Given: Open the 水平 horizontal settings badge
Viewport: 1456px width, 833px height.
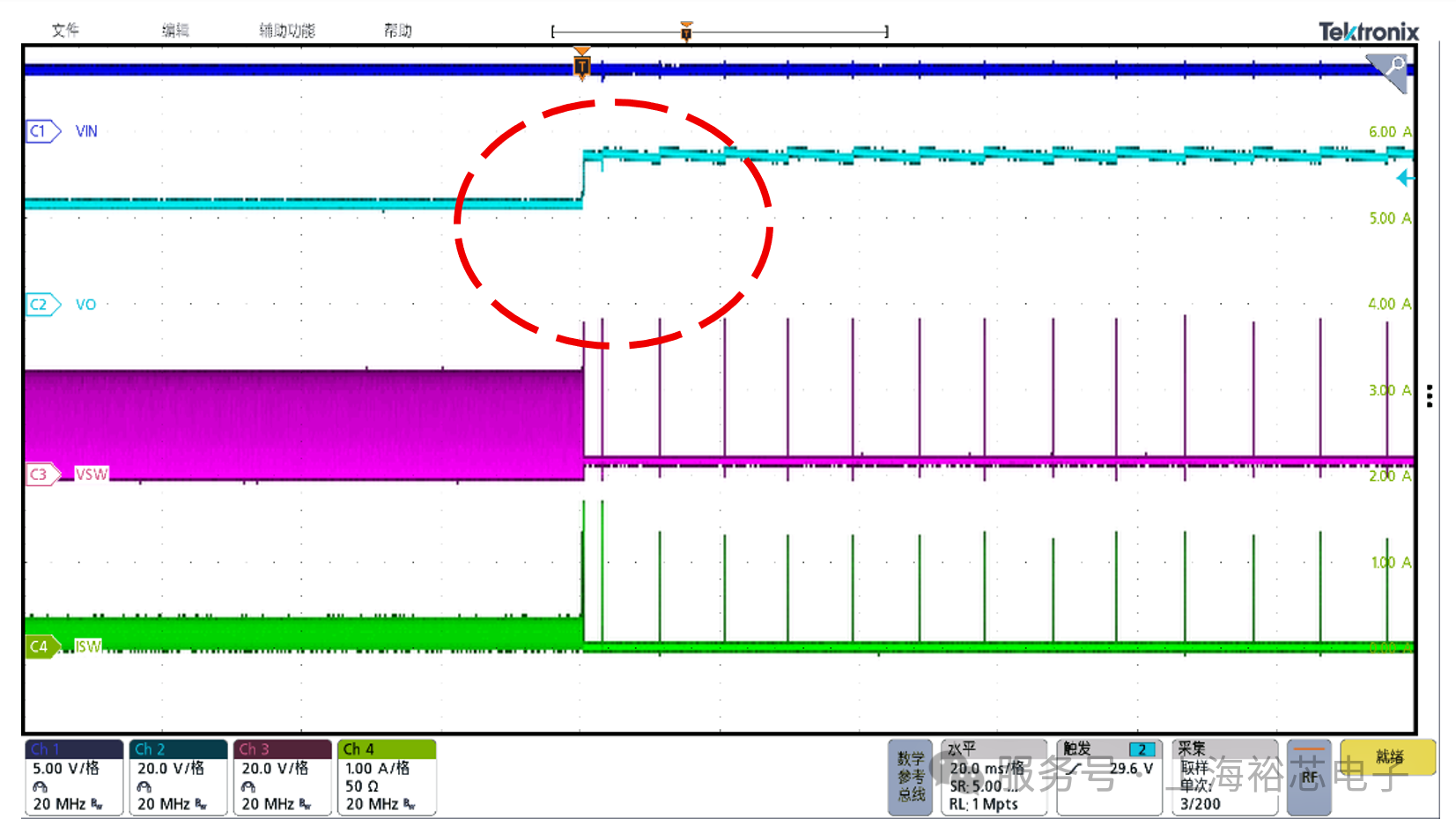Looking at the screenshot, I should click(994, 777).
